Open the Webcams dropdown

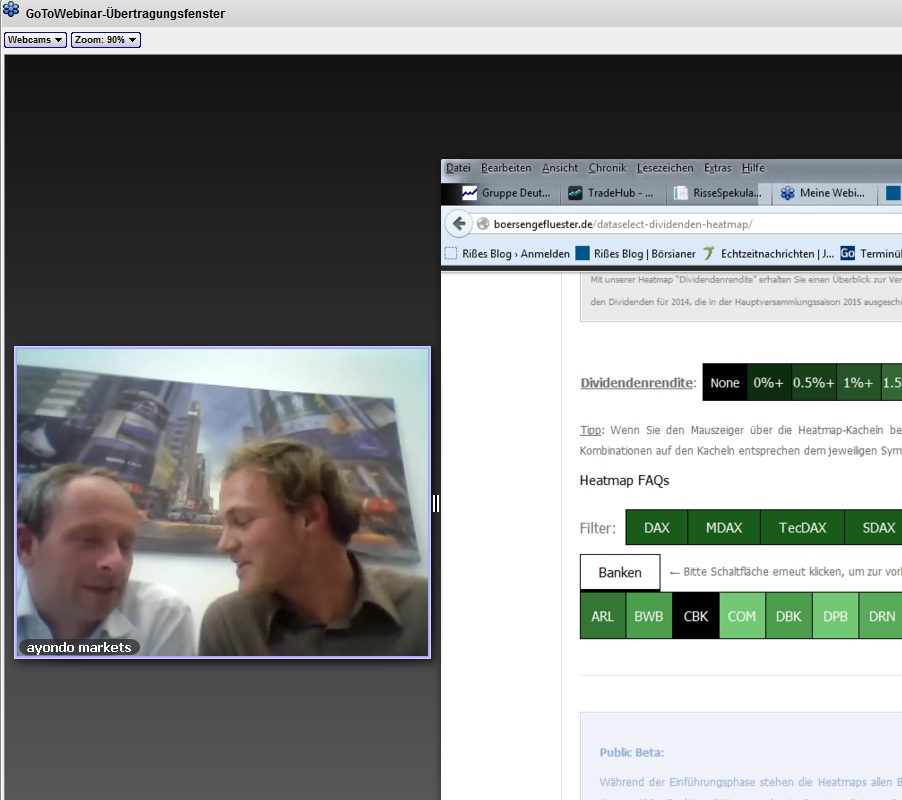point(35,40)
